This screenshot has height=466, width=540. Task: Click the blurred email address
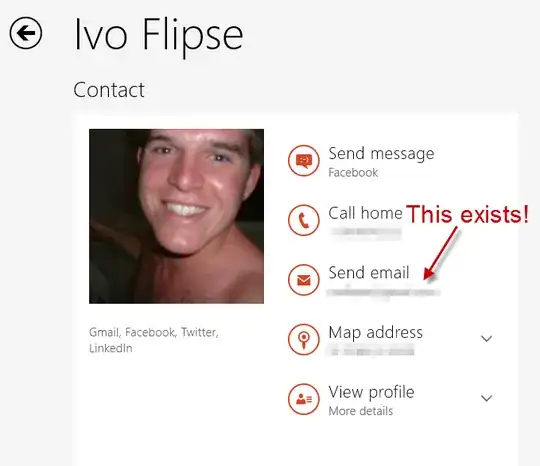click(x=383, y=292)
